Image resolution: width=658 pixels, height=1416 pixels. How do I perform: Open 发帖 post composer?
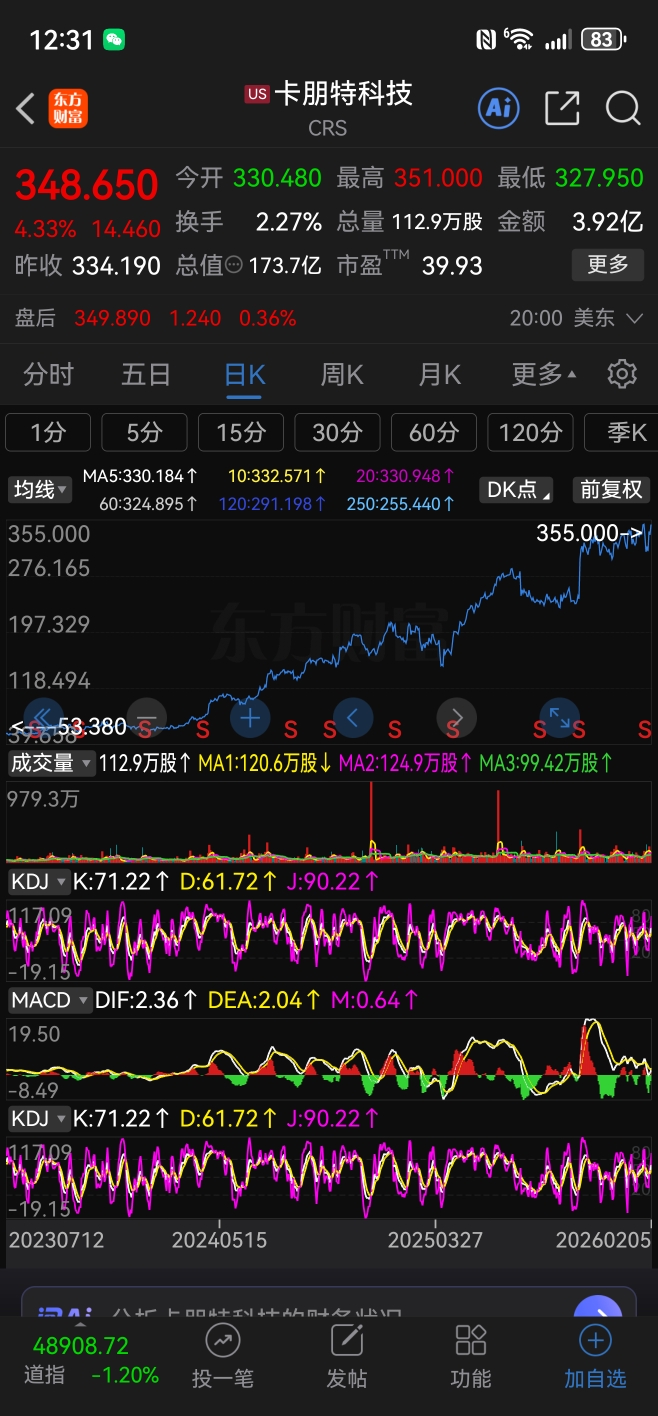point(346,1356)
